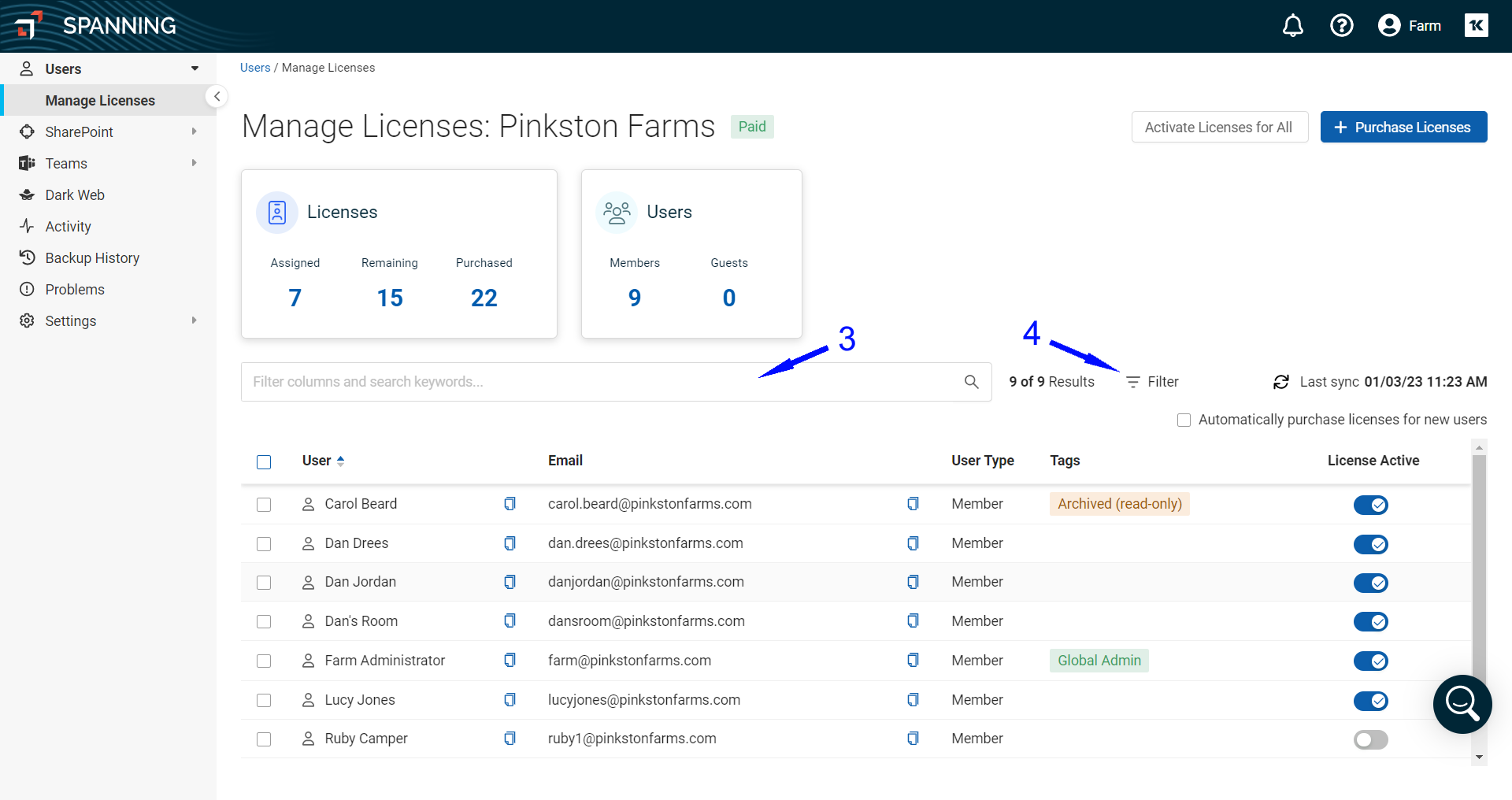Click the Purchase Licenses button

pos(1403,127)
